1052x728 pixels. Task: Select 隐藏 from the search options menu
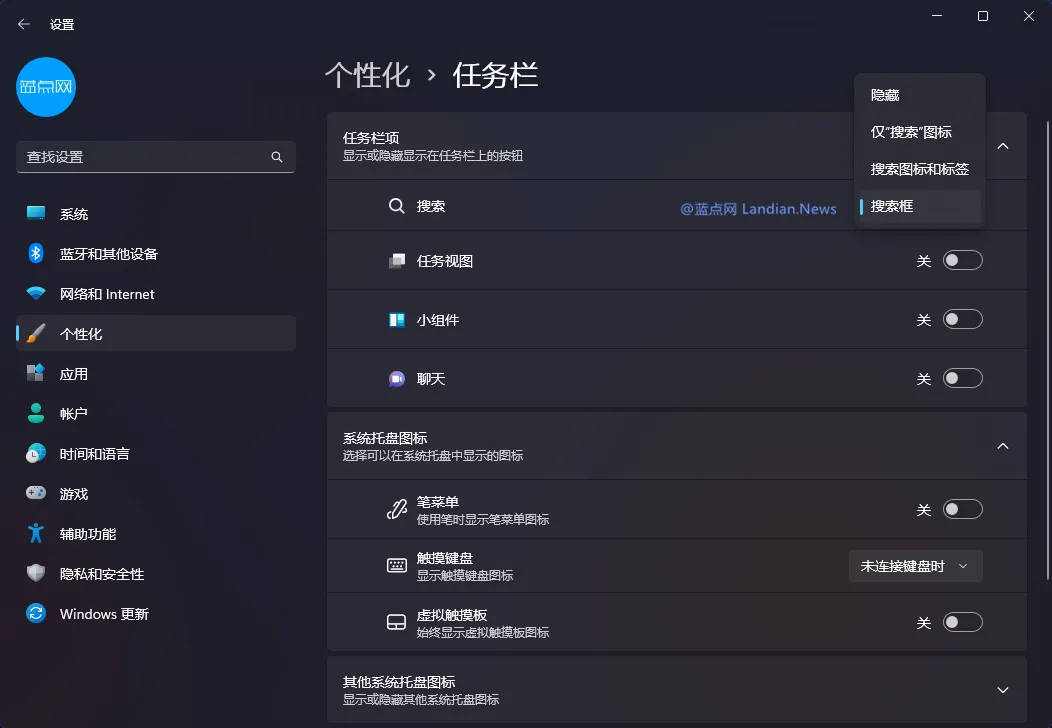[x=883, y=94]
